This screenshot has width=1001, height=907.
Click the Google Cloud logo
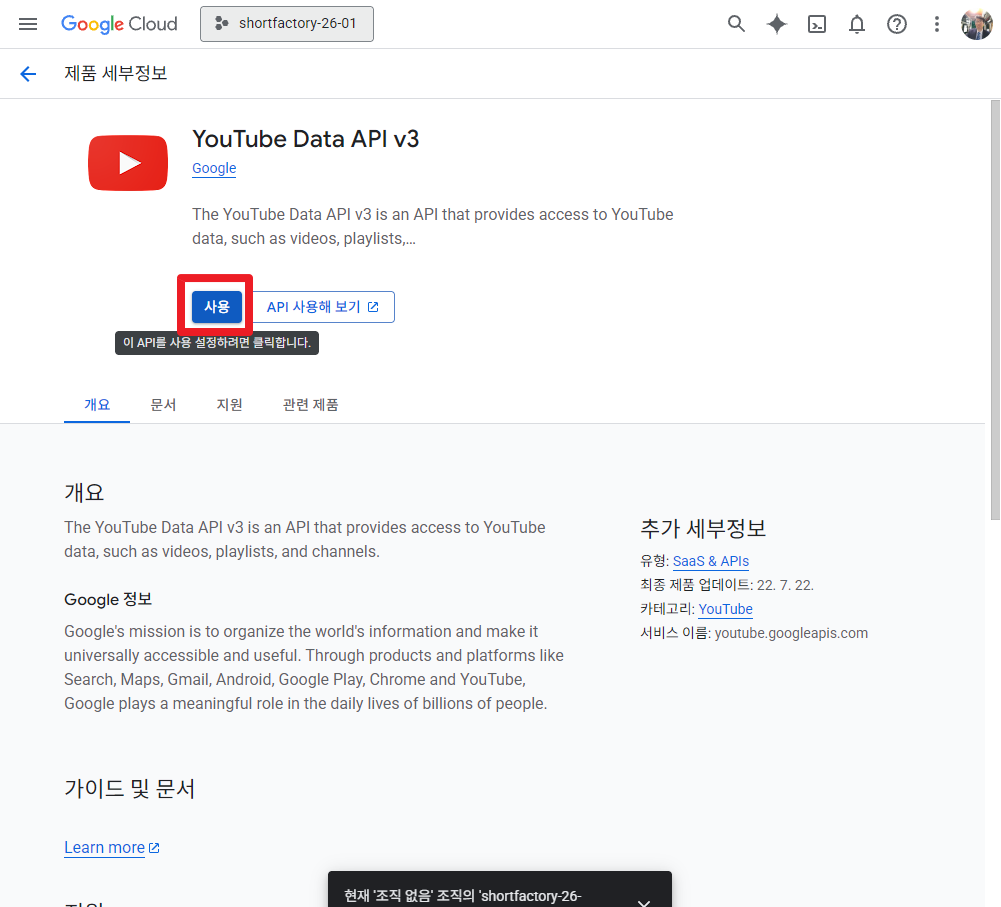(x=119, y=23)
